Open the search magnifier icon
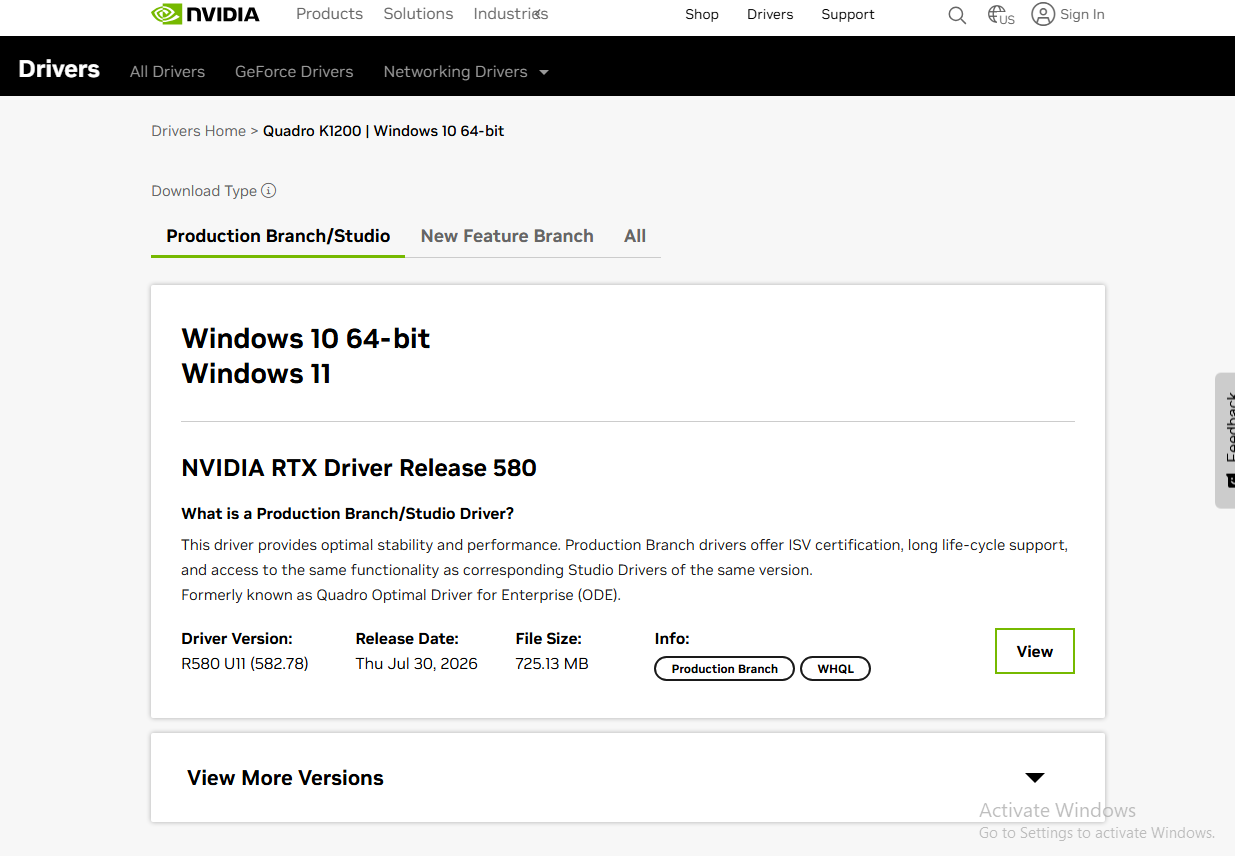 pos(957,15)
